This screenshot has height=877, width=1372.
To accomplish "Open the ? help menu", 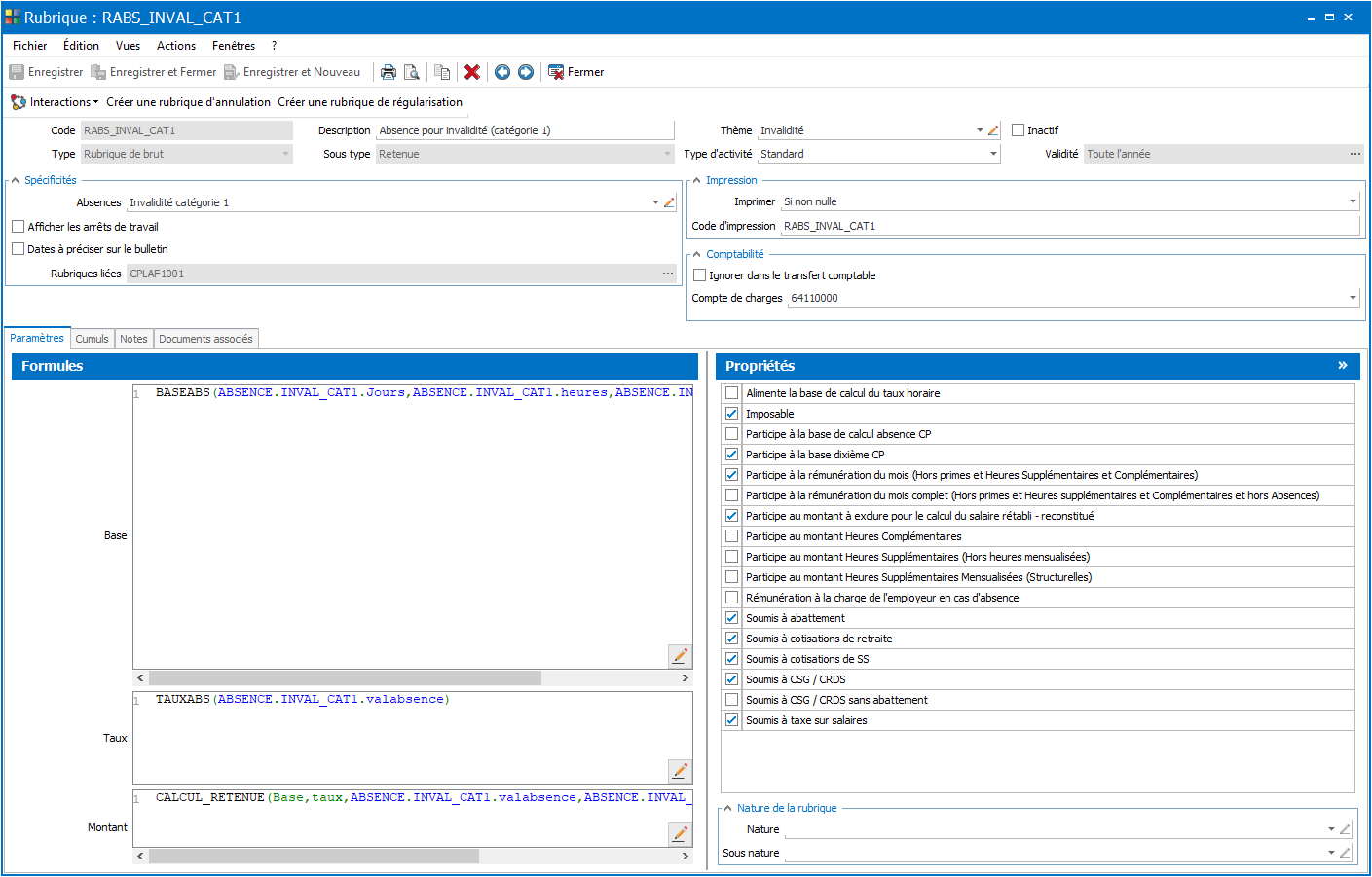I will [x=275, y=46].
